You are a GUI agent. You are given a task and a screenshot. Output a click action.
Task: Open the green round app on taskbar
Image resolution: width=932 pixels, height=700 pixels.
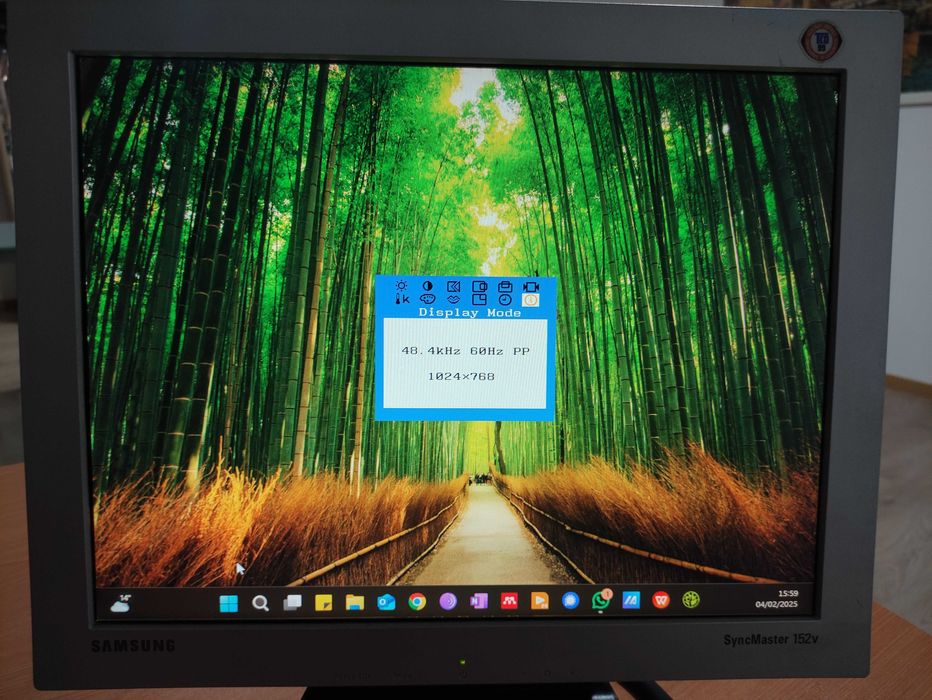691,600
